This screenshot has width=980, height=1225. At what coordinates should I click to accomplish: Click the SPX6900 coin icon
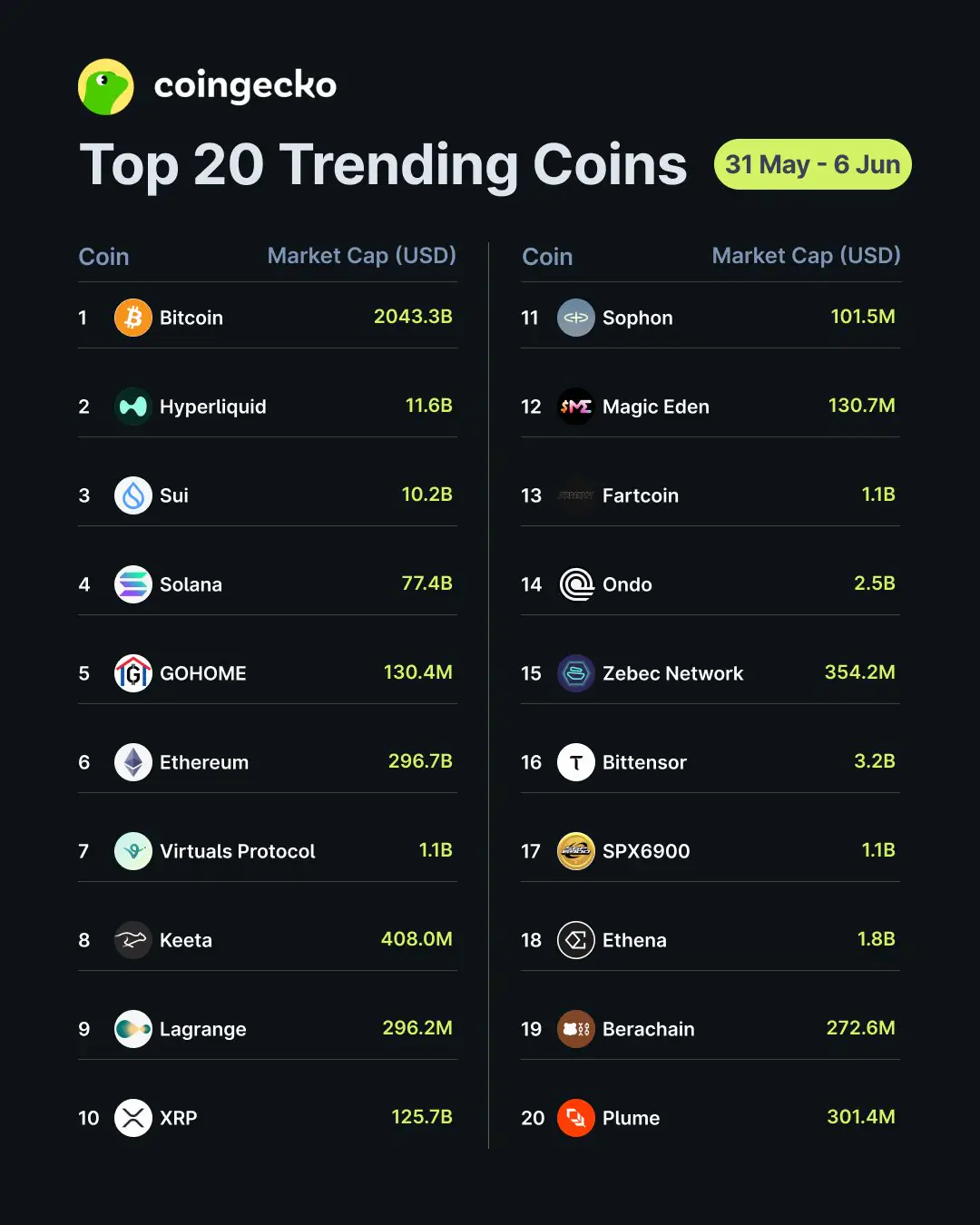(576, 851)
